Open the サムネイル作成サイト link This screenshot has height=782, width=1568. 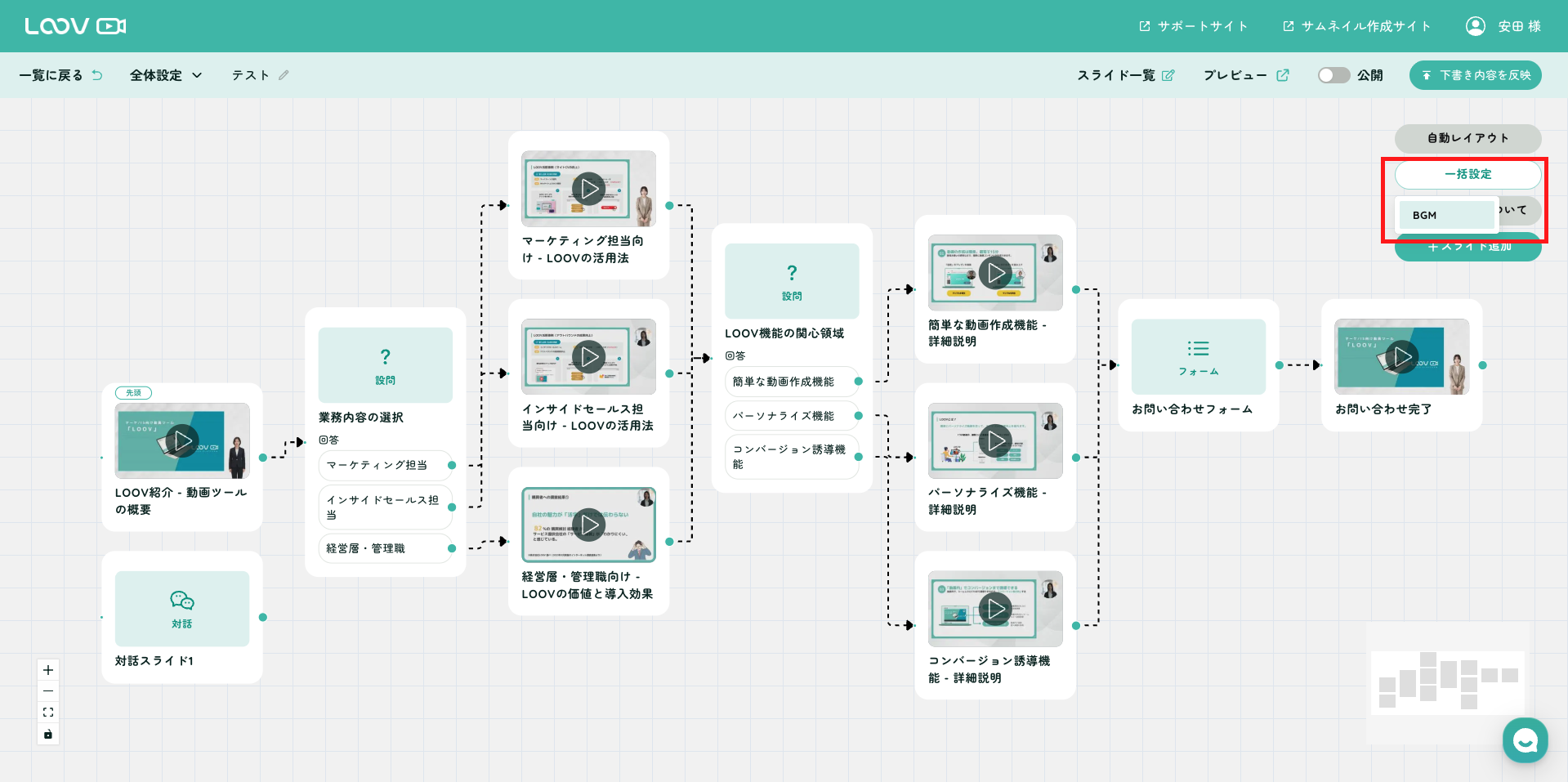coord(1357,26)
